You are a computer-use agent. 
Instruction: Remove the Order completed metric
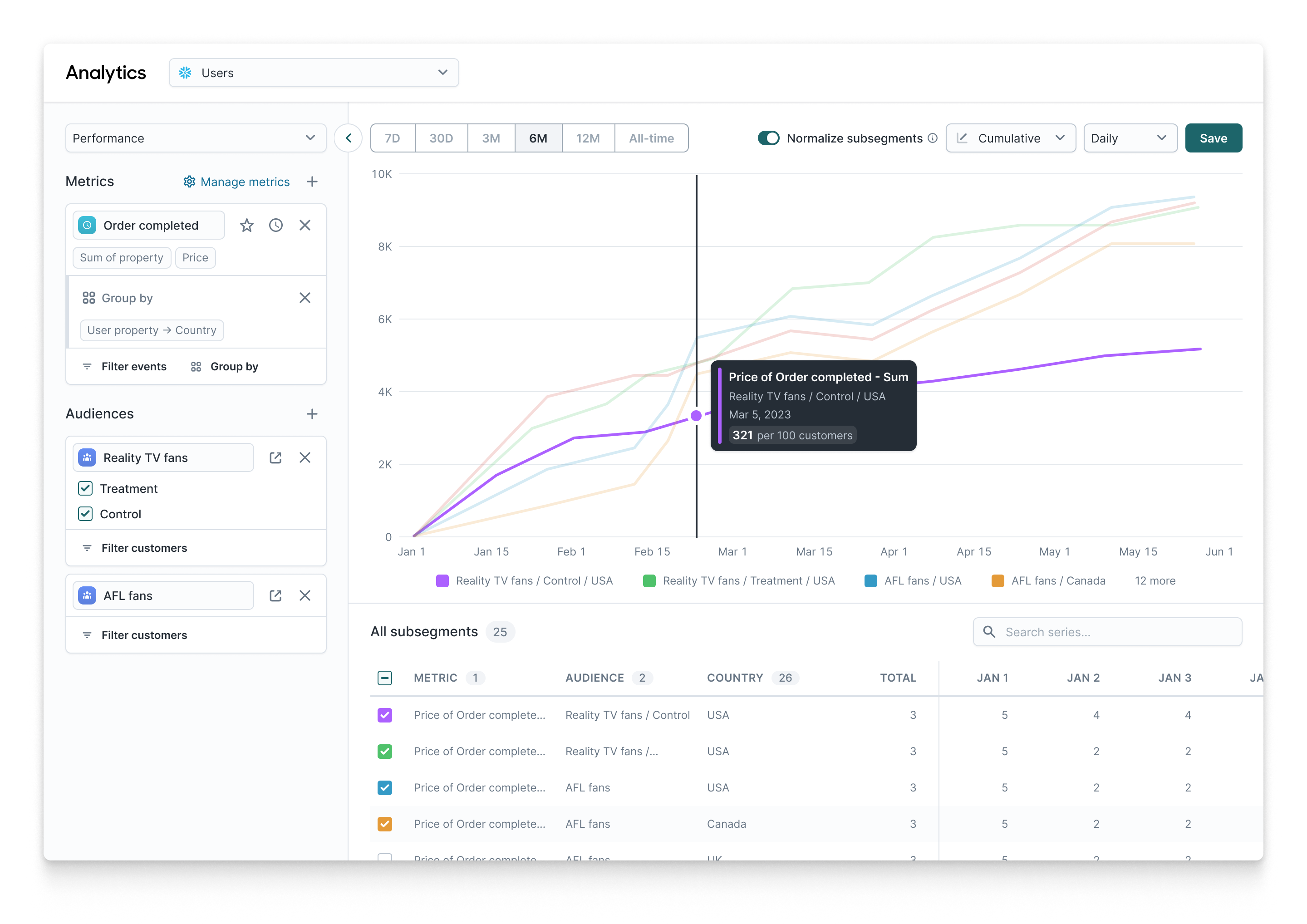pos(305,226)
